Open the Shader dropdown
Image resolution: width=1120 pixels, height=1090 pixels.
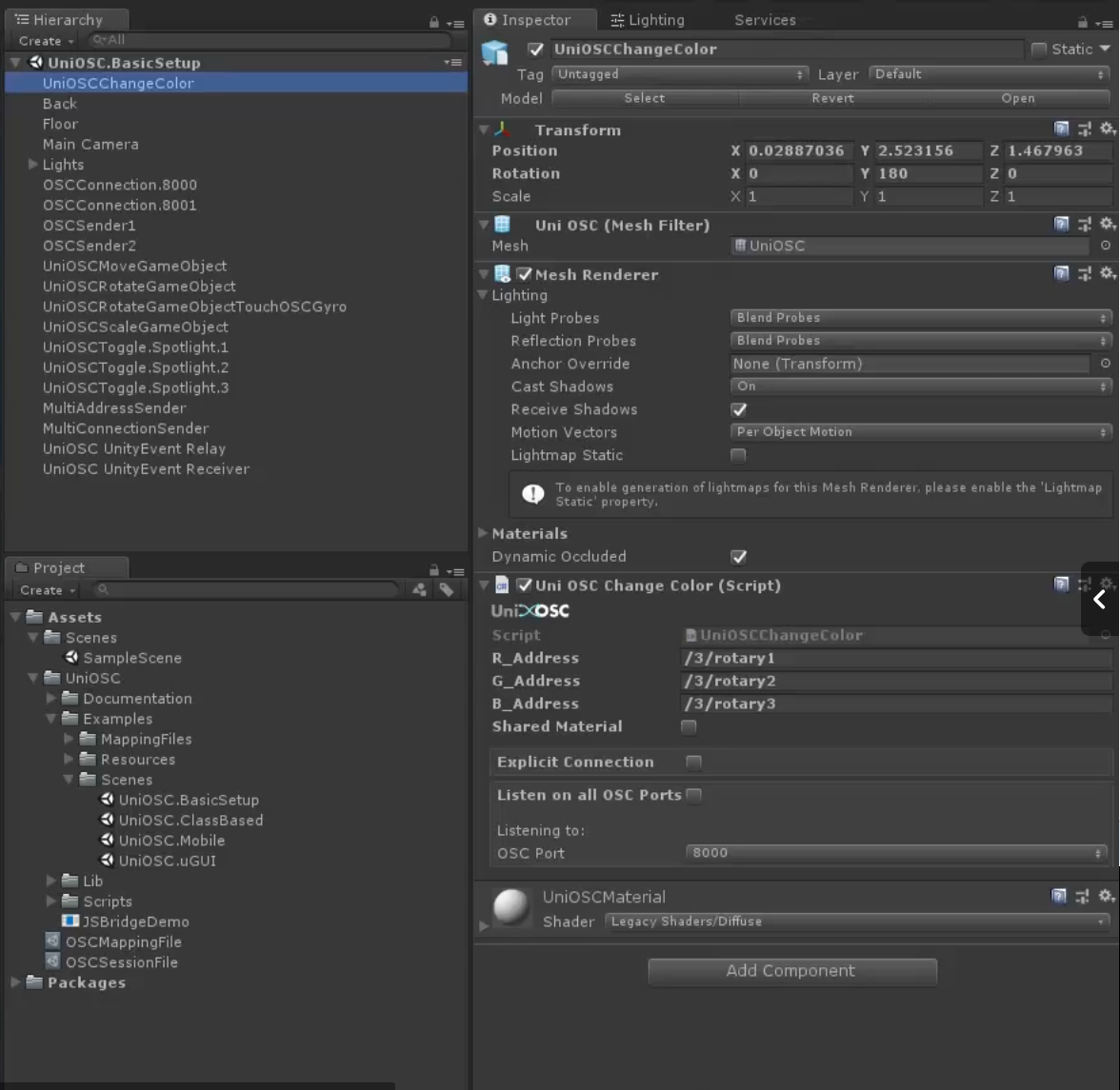point(857,922)
